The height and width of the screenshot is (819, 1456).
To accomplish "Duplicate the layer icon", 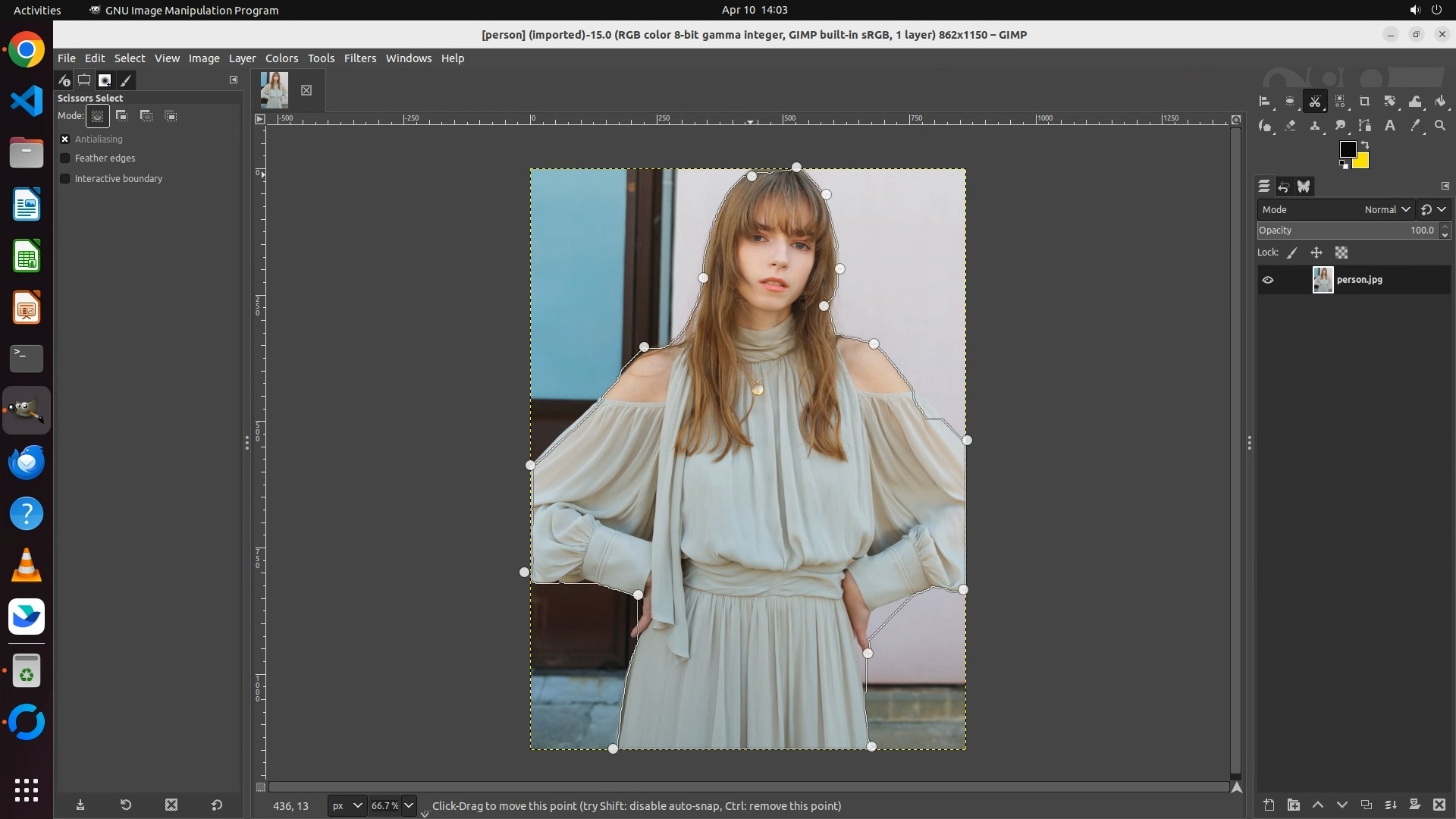I will pyautogui.click(x=1366, y=805).
